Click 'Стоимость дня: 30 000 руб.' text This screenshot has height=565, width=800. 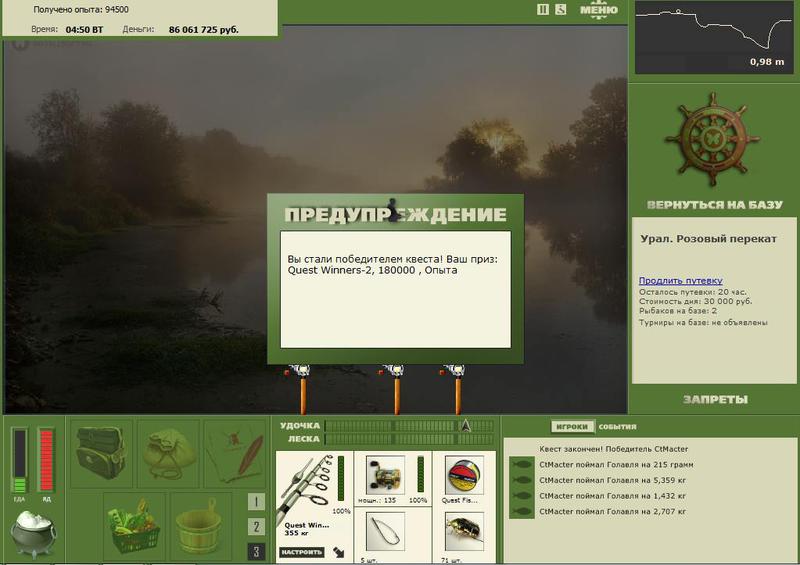point(695,301)
